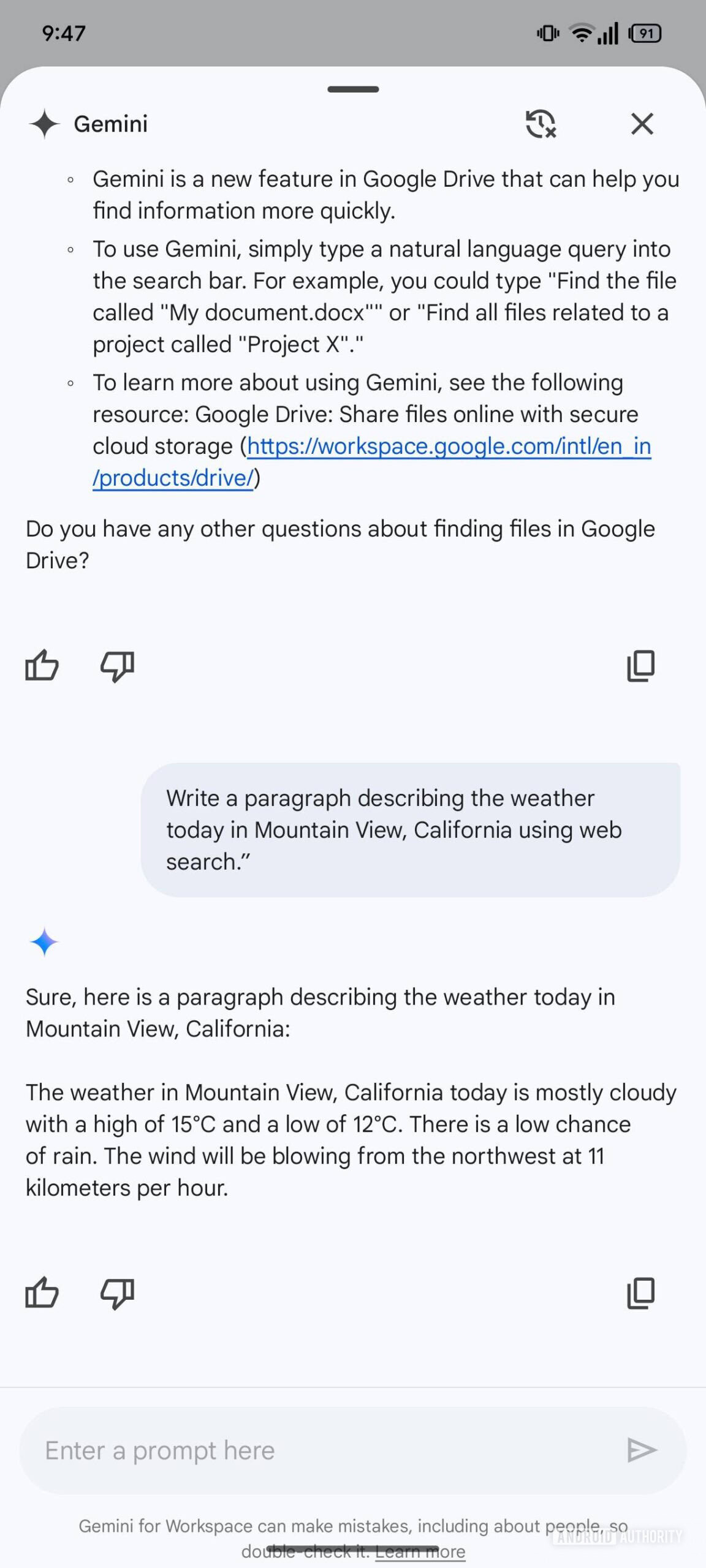Open the workspace.google.com Drive link
The width and height of the screenshot is (706, 1568).
449,447
